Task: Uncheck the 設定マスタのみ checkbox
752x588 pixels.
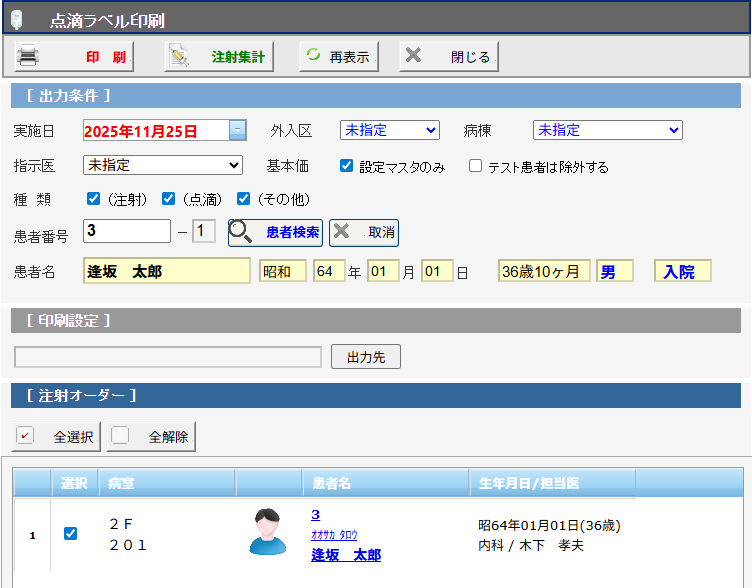Action: point(346,166)
